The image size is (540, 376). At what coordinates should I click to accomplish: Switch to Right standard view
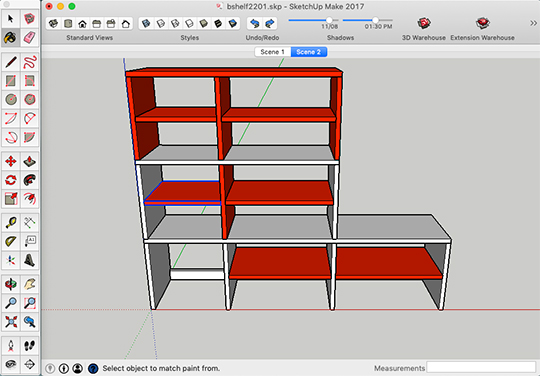coord(97,23)
